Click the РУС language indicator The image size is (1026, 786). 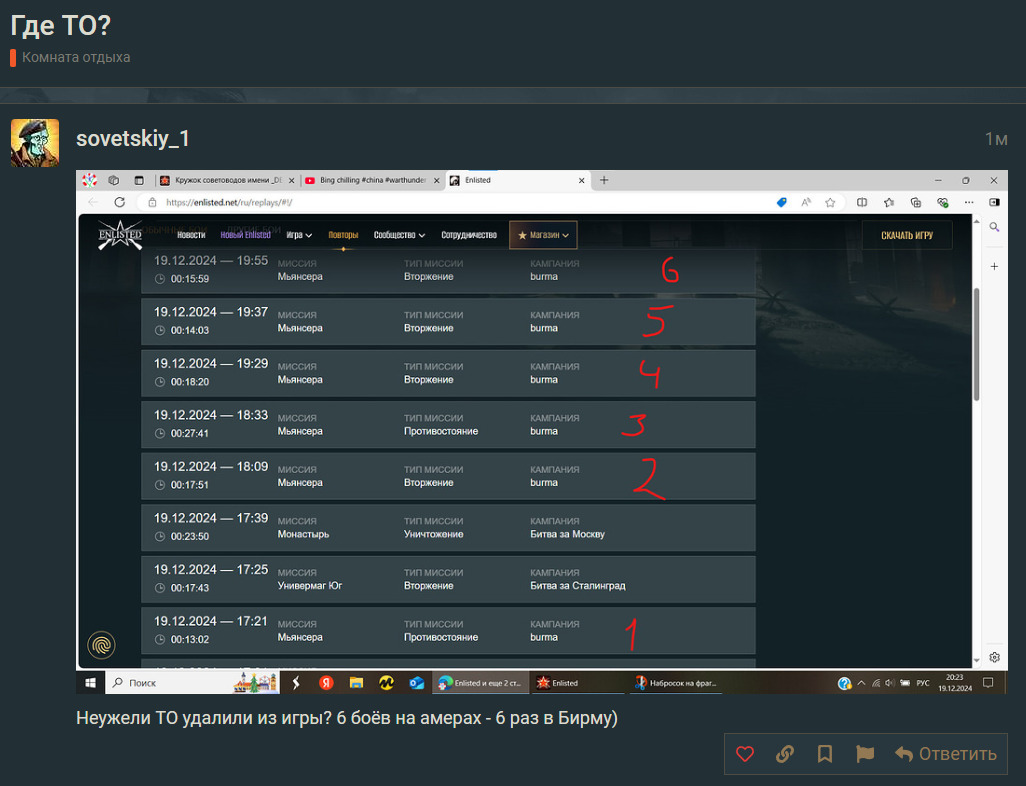(923, 683)
